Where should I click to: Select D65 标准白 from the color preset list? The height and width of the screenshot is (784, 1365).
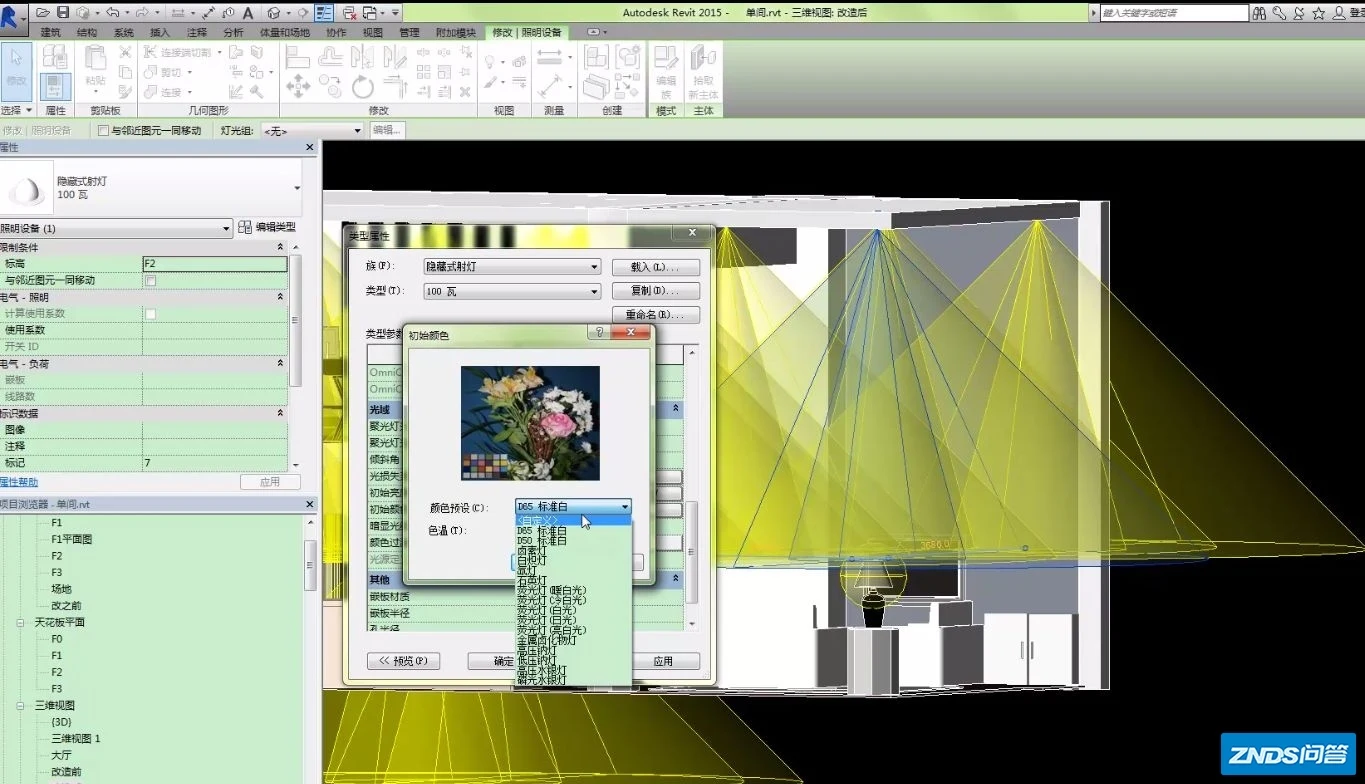(545, 531)
